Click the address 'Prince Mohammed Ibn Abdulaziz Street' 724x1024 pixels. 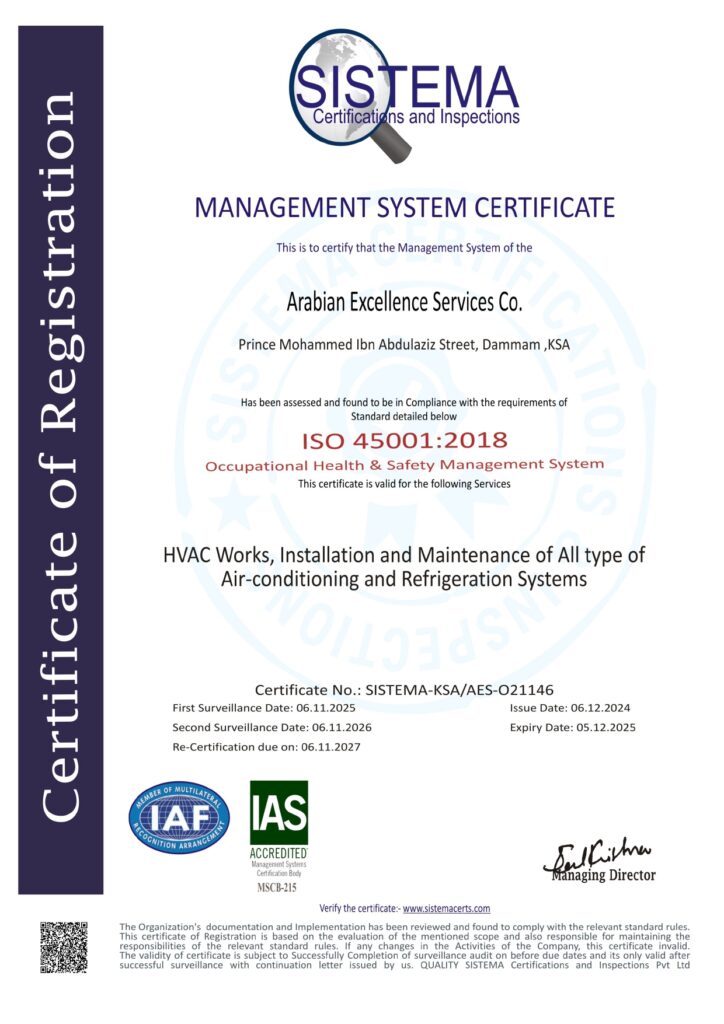357,344
